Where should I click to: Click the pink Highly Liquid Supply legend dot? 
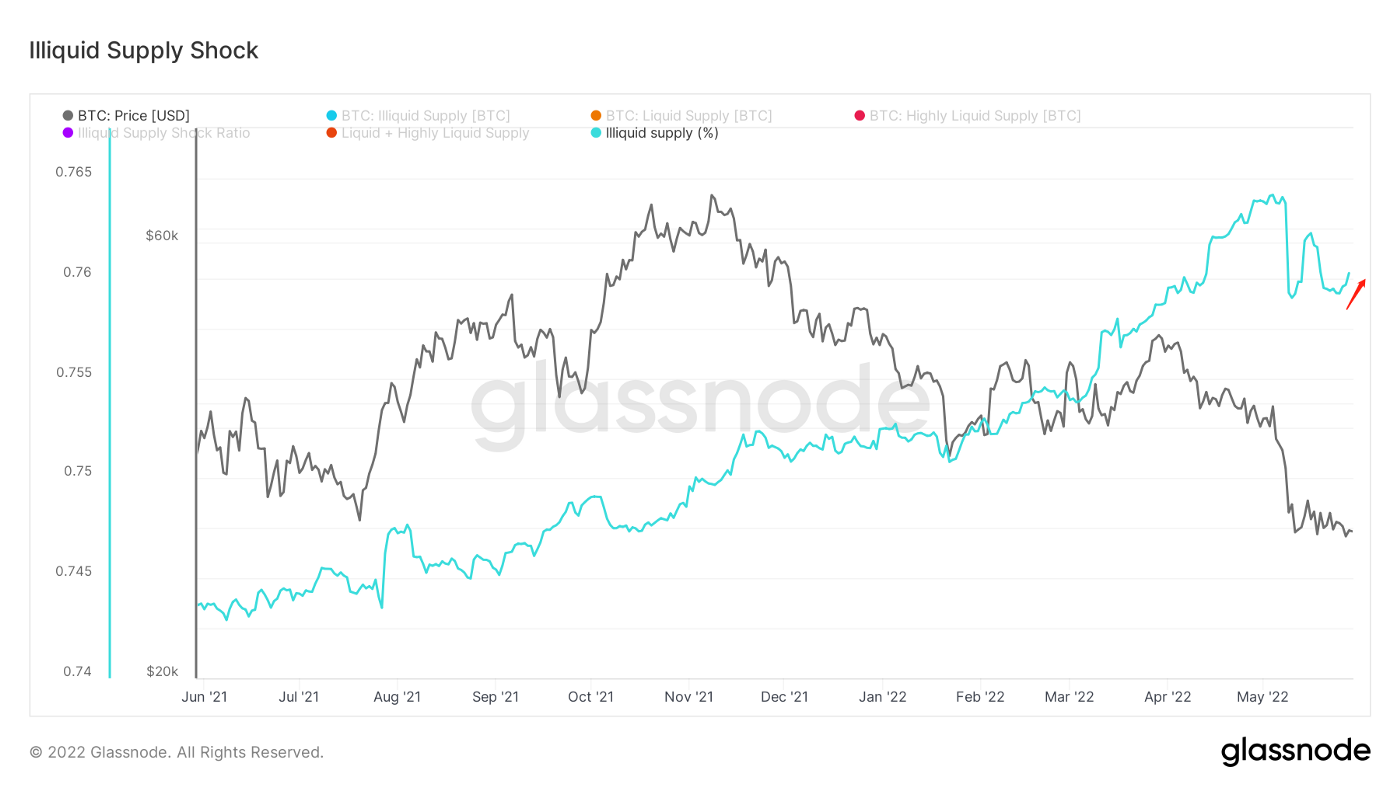(859, 116)
